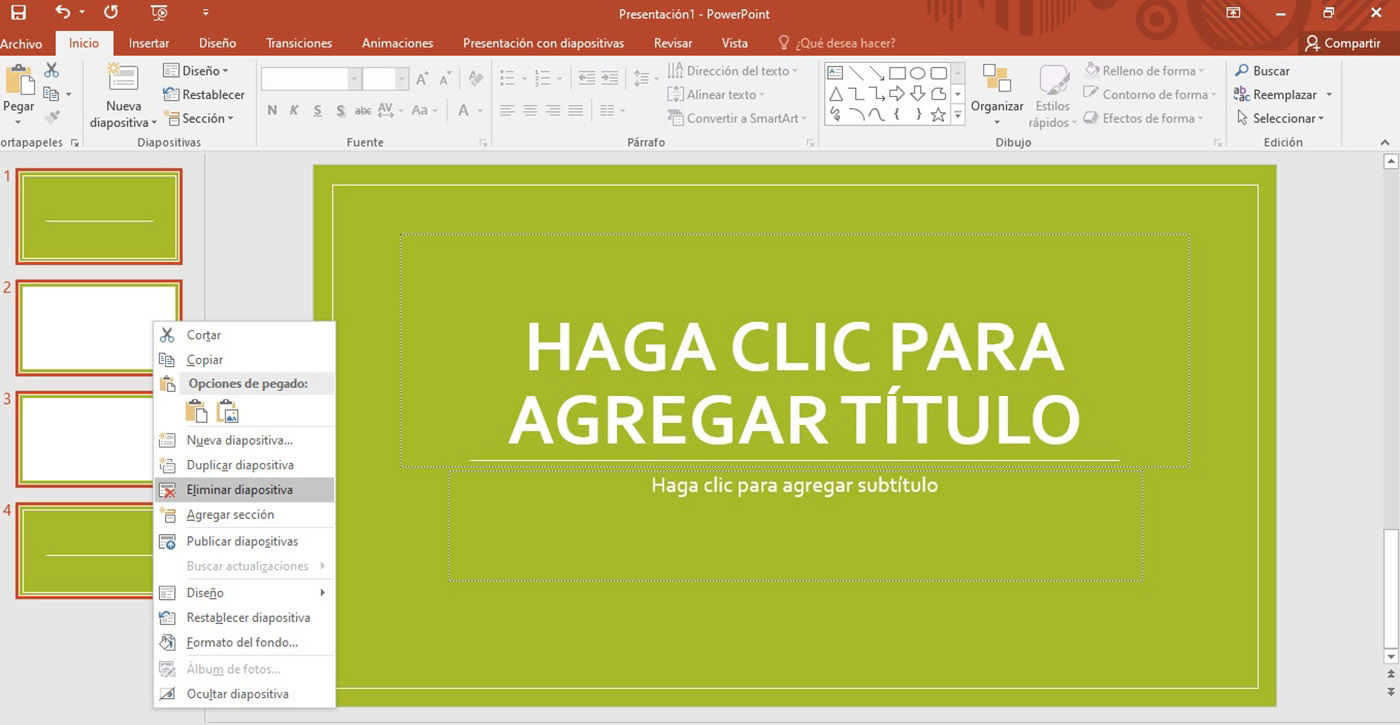The height and width of the screenshot is (725, 1400).
Task: Toggle italic K formatting
Action: pyautogui.click(x=294, y=111)
